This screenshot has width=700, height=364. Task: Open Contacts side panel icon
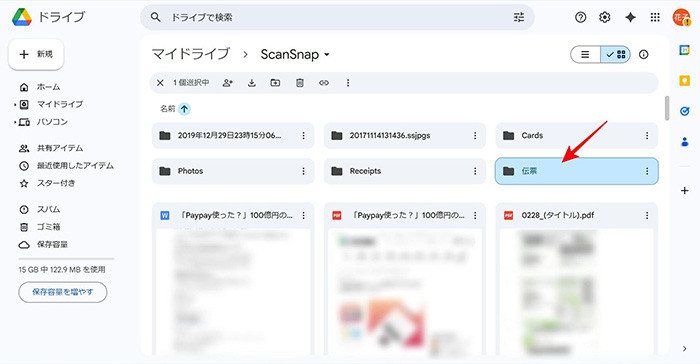(x=684, y=142)
